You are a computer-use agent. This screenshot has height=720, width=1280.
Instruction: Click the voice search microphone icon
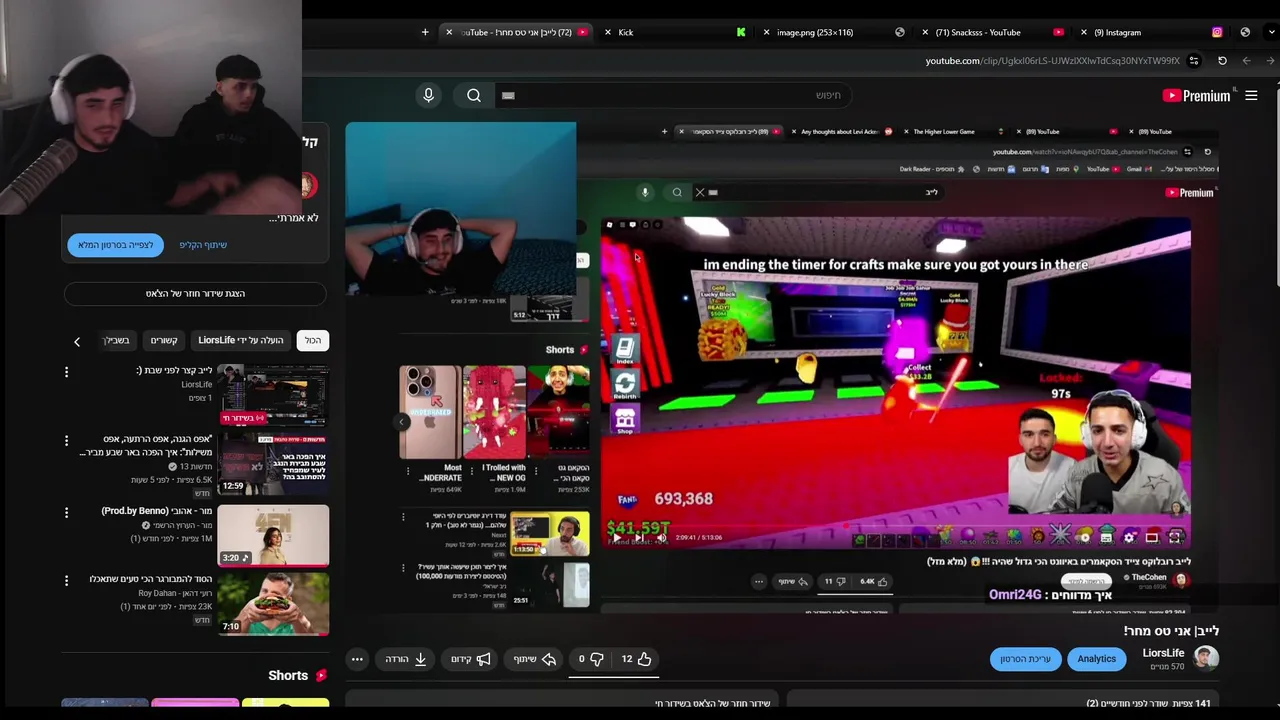pos(428,95)
